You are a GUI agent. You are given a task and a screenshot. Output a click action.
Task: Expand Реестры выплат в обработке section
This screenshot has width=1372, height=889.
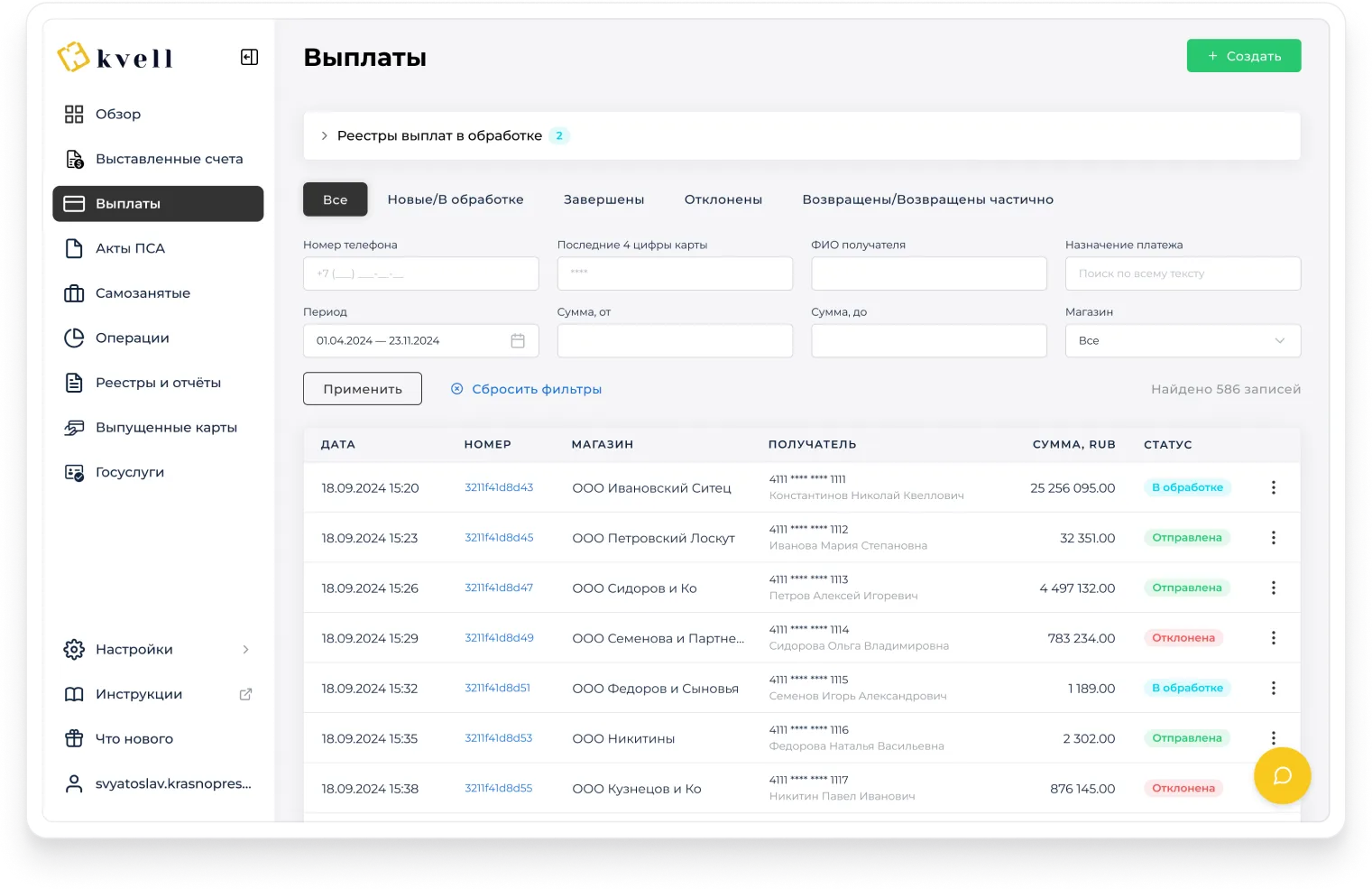[x=325, y=135]
